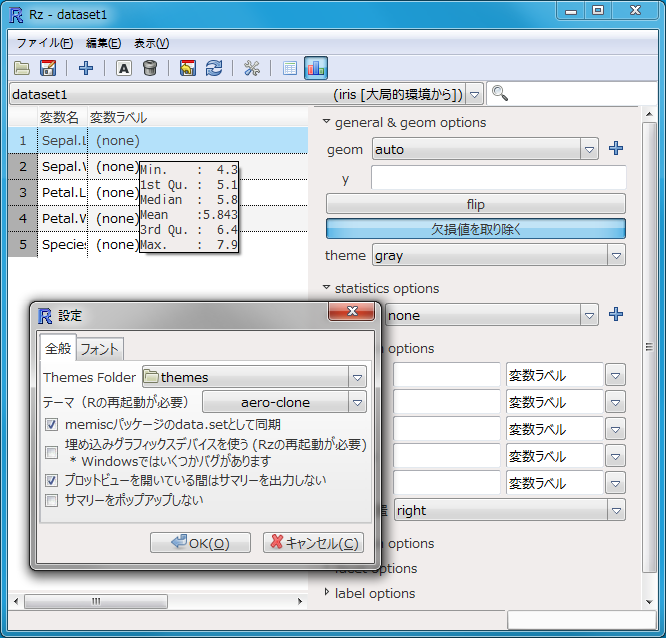Click the save dataset toolbar icon
666x638 pixels.
(x=48, y=68)
